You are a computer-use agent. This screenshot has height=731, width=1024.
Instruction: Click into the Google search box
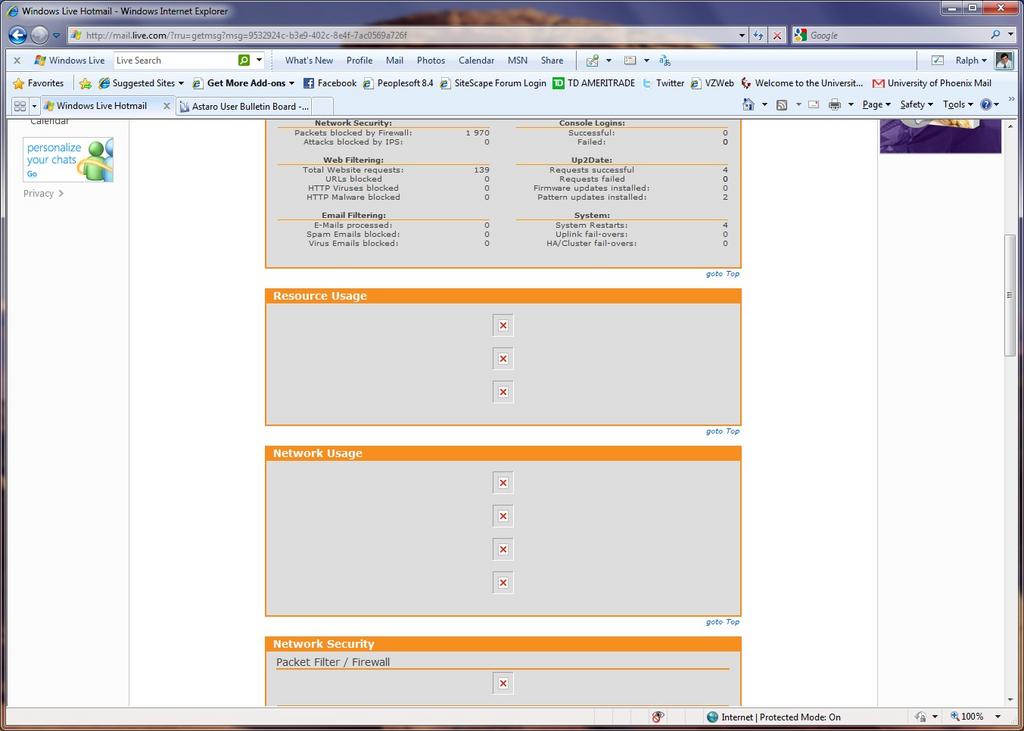(x=898, y=35)
